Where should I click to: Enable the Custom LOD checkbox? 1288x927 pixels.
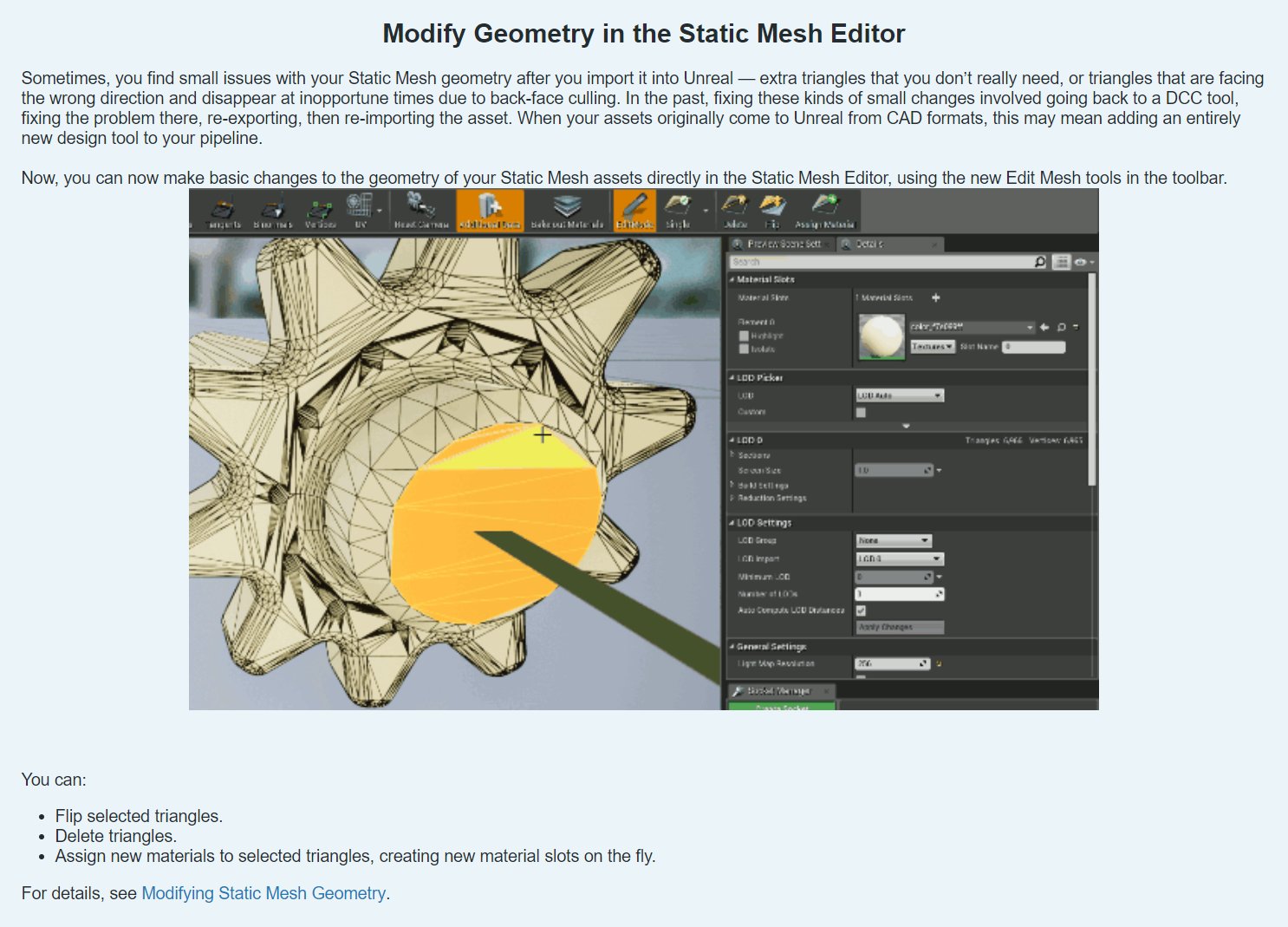pyautogui.click(x=861, y=413)
